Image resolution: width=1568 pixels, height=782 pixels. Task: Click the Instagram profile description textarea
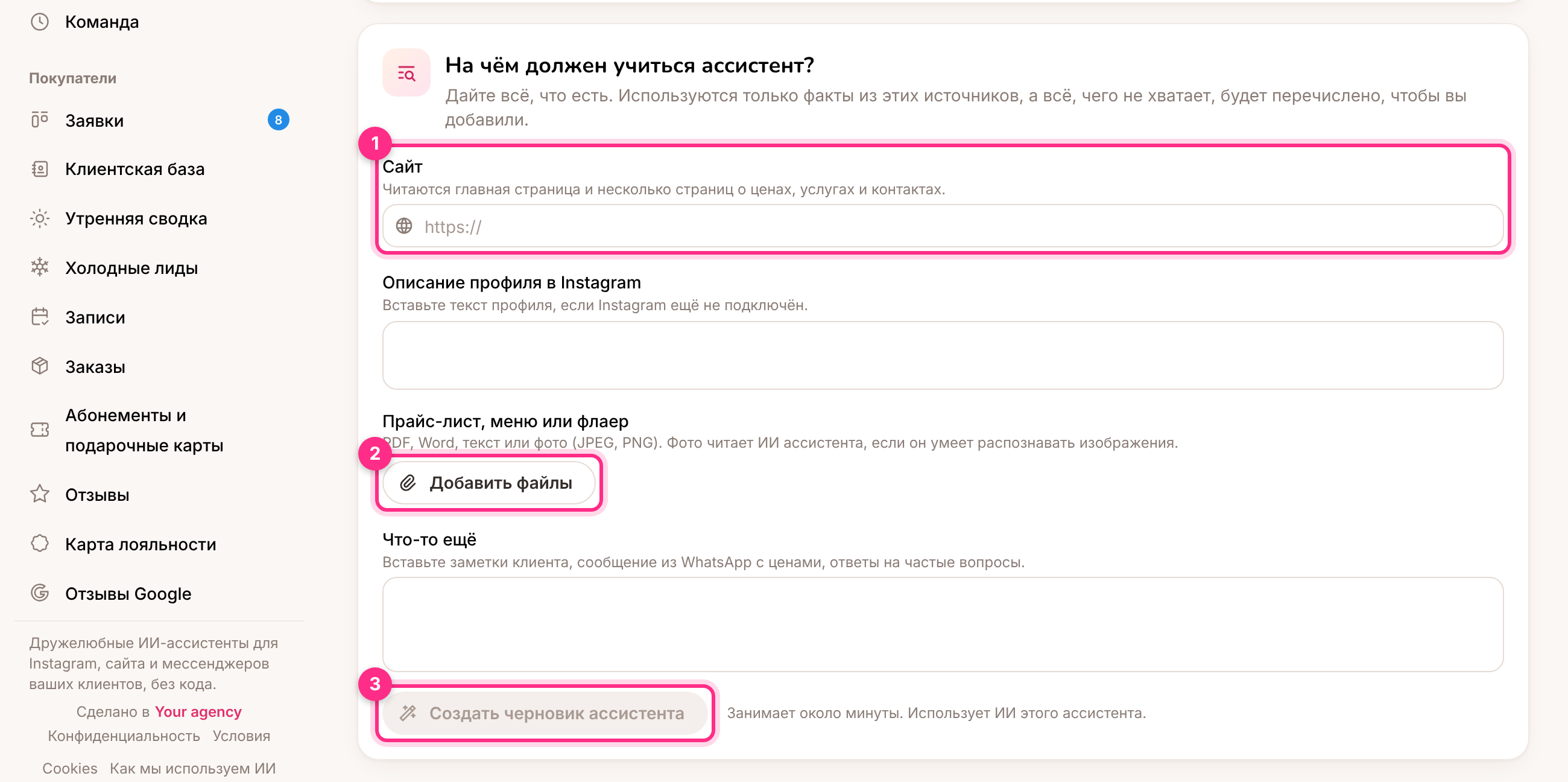click(x=943, y=355)
